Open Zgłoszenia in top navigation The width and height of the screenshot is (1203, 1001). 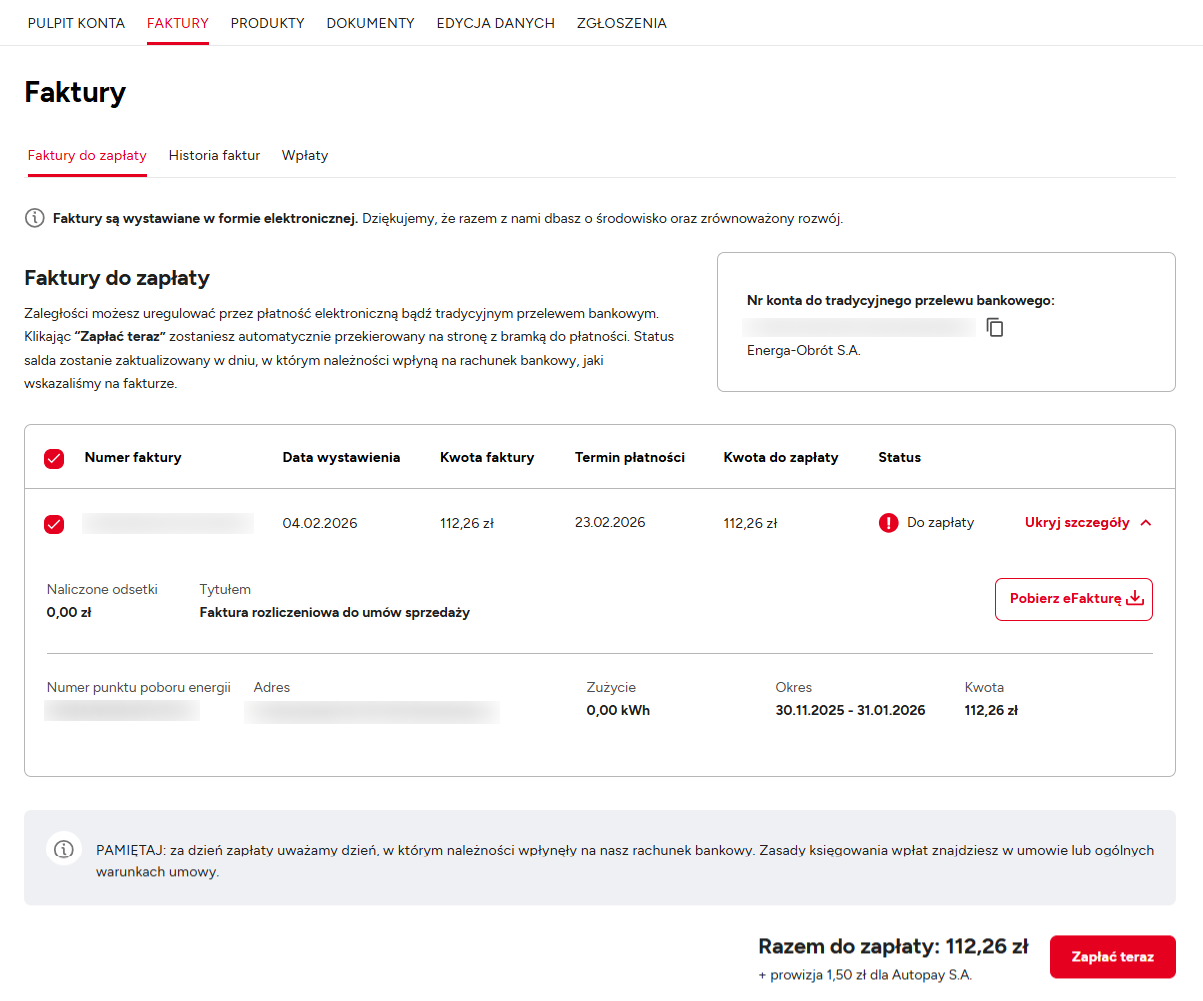pos(621,23)
